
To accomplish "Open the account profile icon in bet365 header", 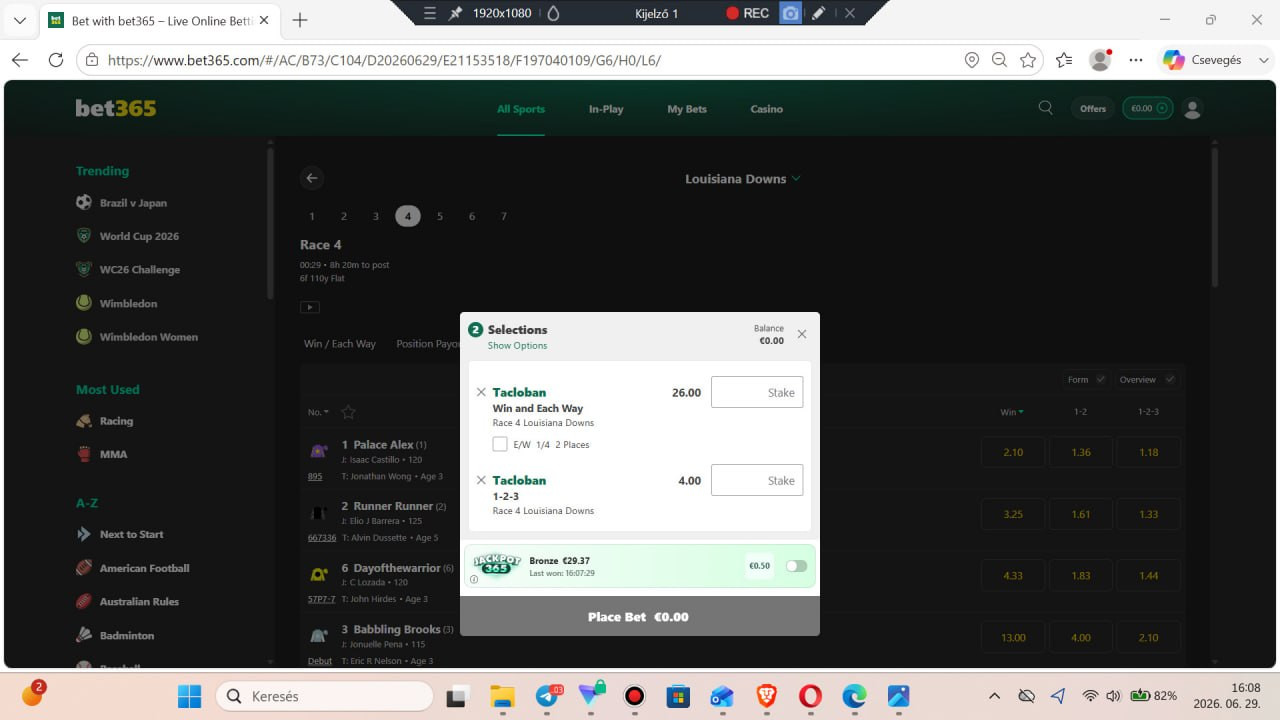I will [1192, 108].
